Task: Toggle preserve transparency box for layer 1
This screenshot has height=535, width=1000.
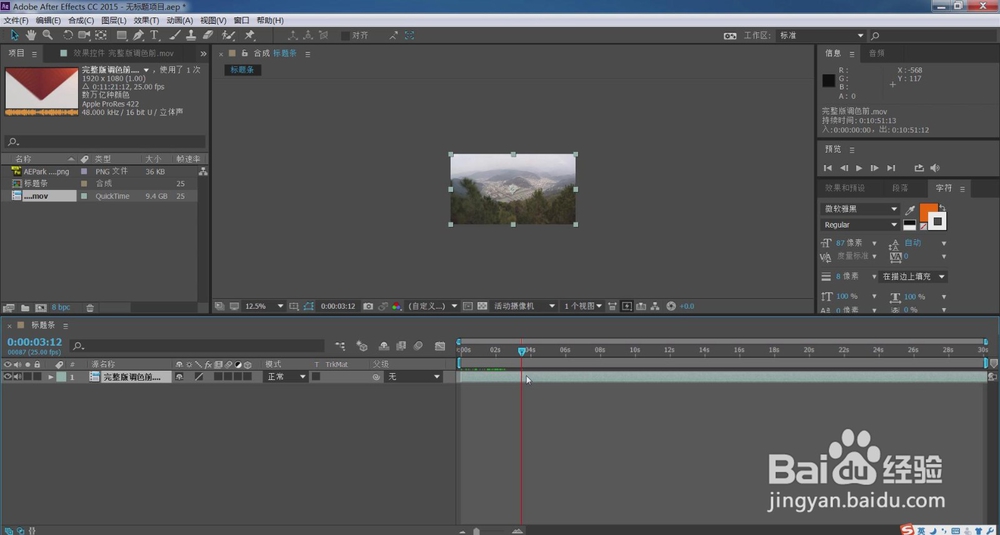Action: (316, 377)
